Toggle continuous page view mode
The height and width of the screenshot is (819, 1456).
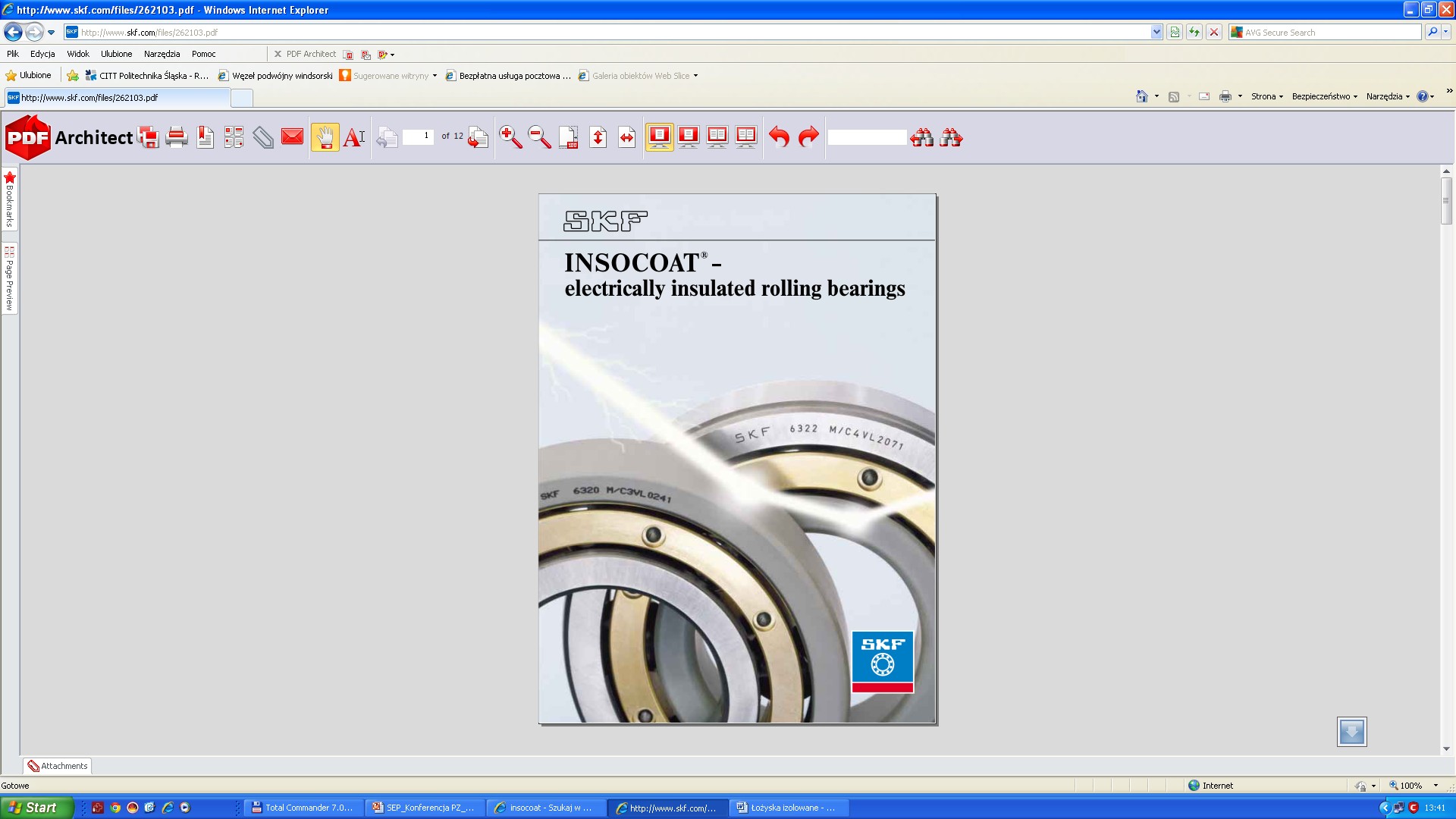point(689,137)
